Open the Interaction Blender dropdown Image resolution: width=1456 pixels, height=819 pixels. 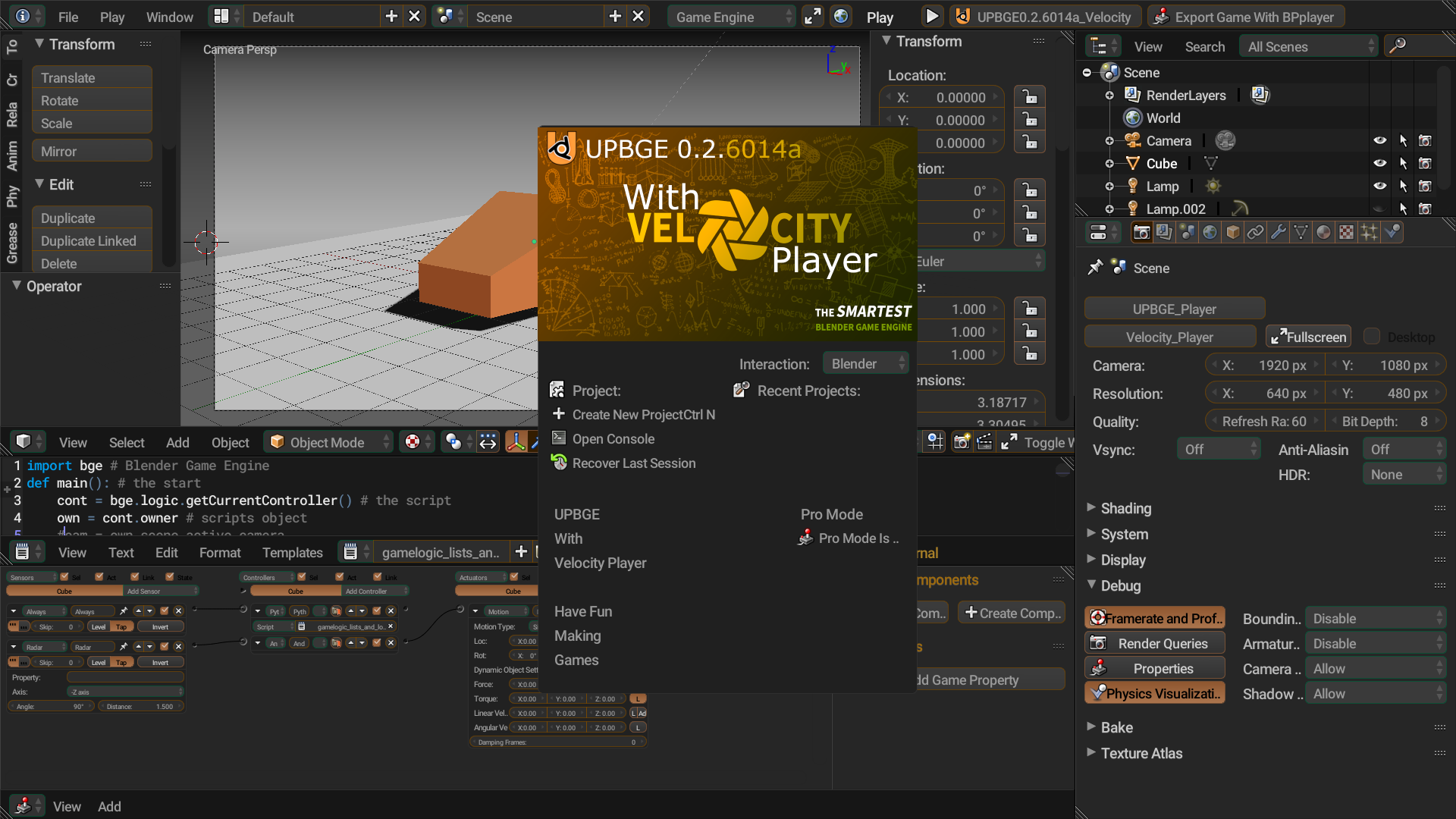pyautogui.click(x=865, y=363)
